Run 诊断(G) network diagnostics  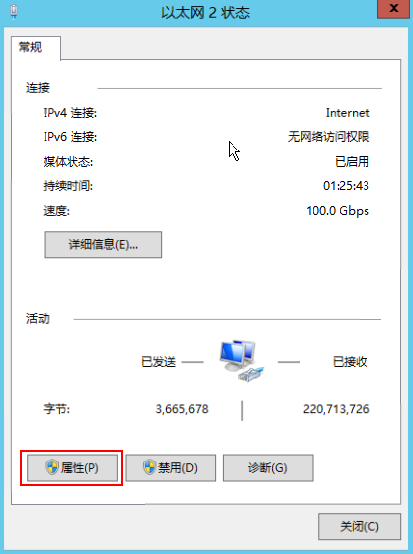(x=268, y=468)
